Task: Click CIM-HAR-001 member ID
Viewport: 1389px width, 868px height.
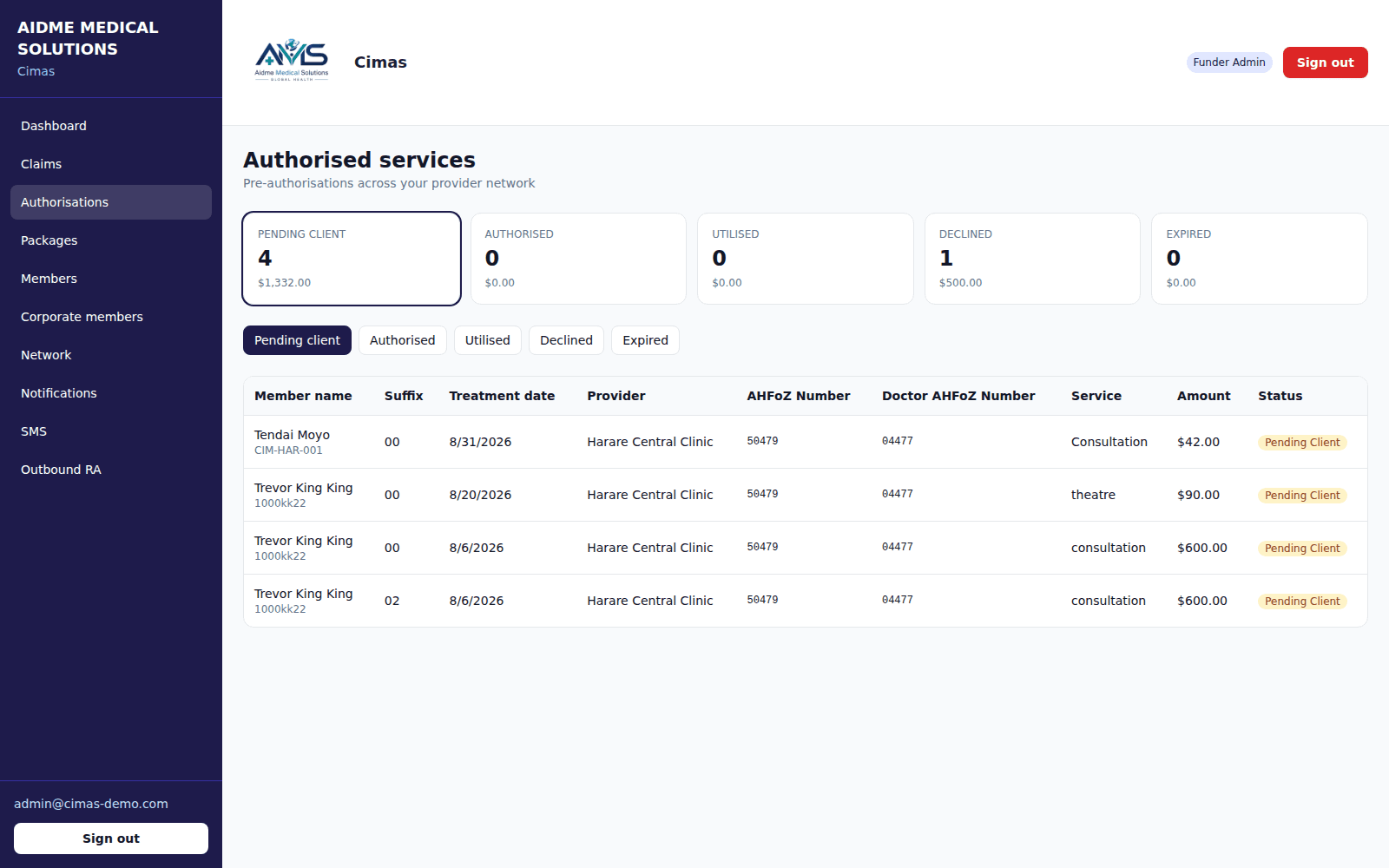Action: (x=288, y=450)
